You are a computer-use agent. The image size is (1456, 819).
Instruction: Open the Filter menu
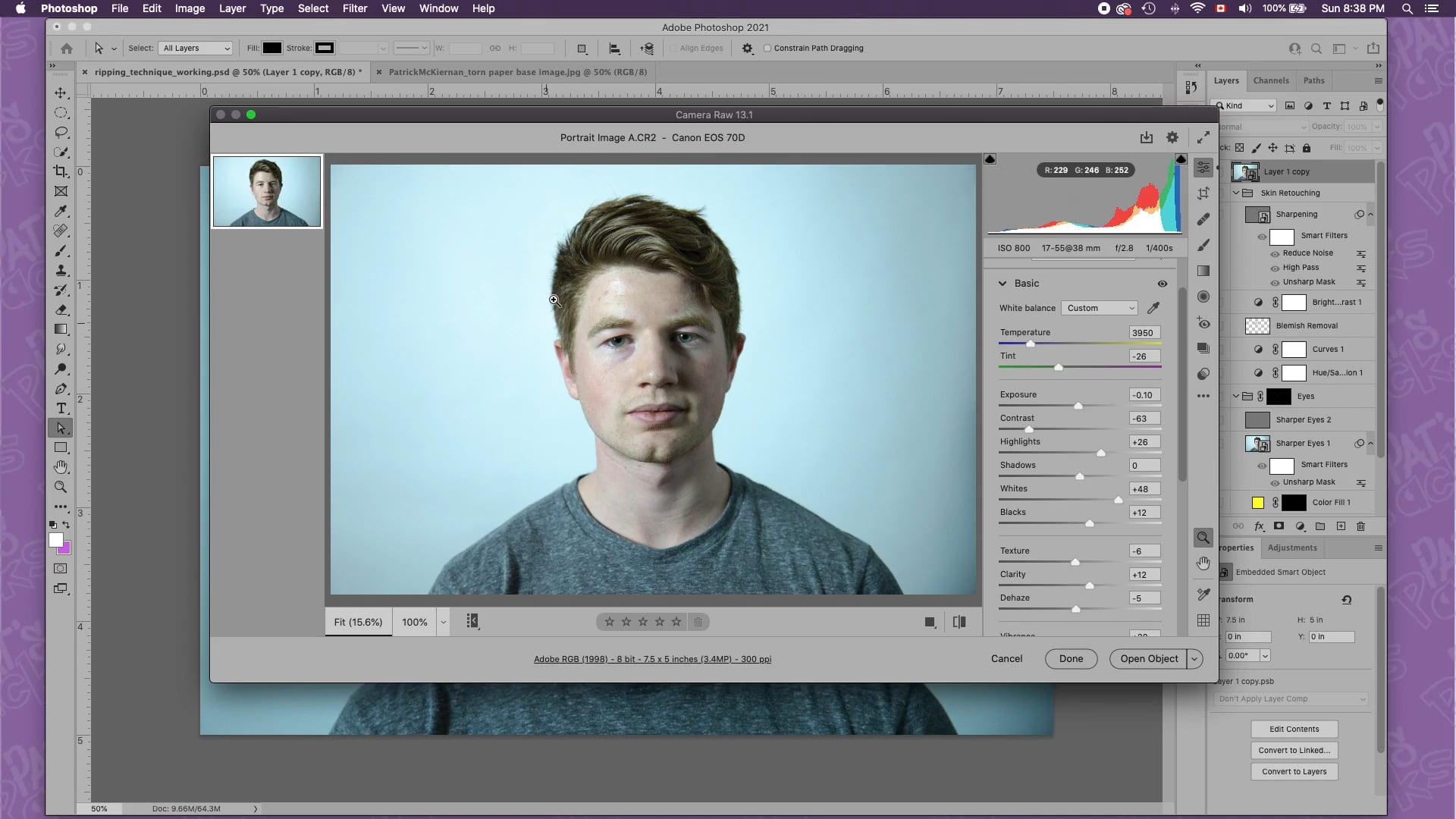click(x=354, y=8)
